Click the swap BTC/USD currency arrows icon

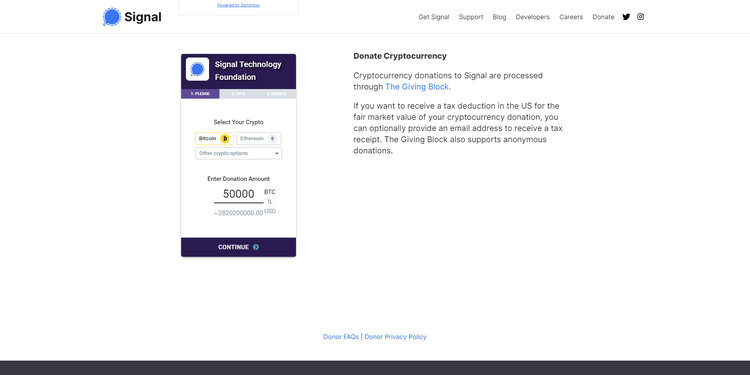(269, 201)
